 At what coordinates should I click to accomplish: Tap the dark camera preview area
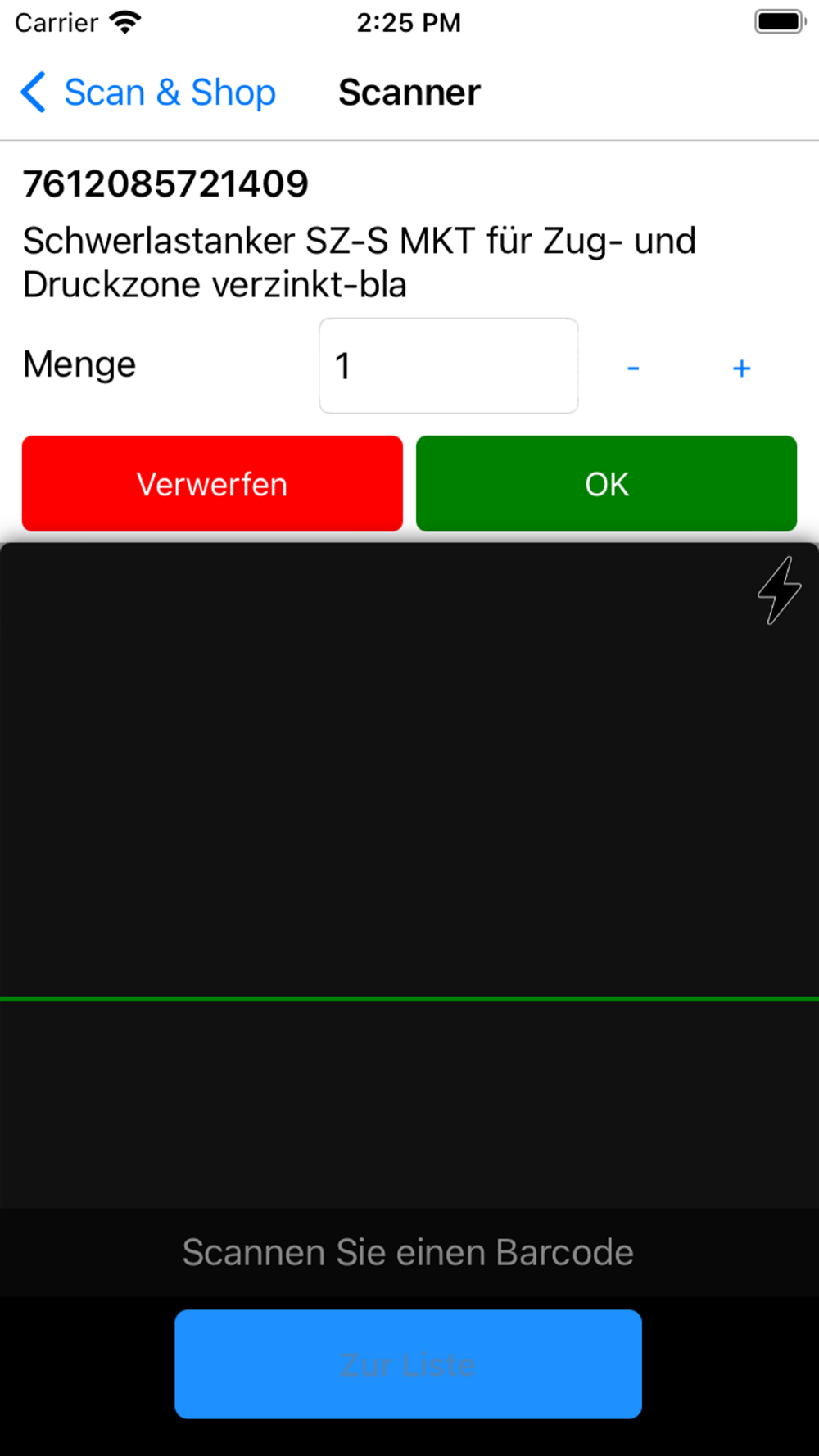(409, 875)
